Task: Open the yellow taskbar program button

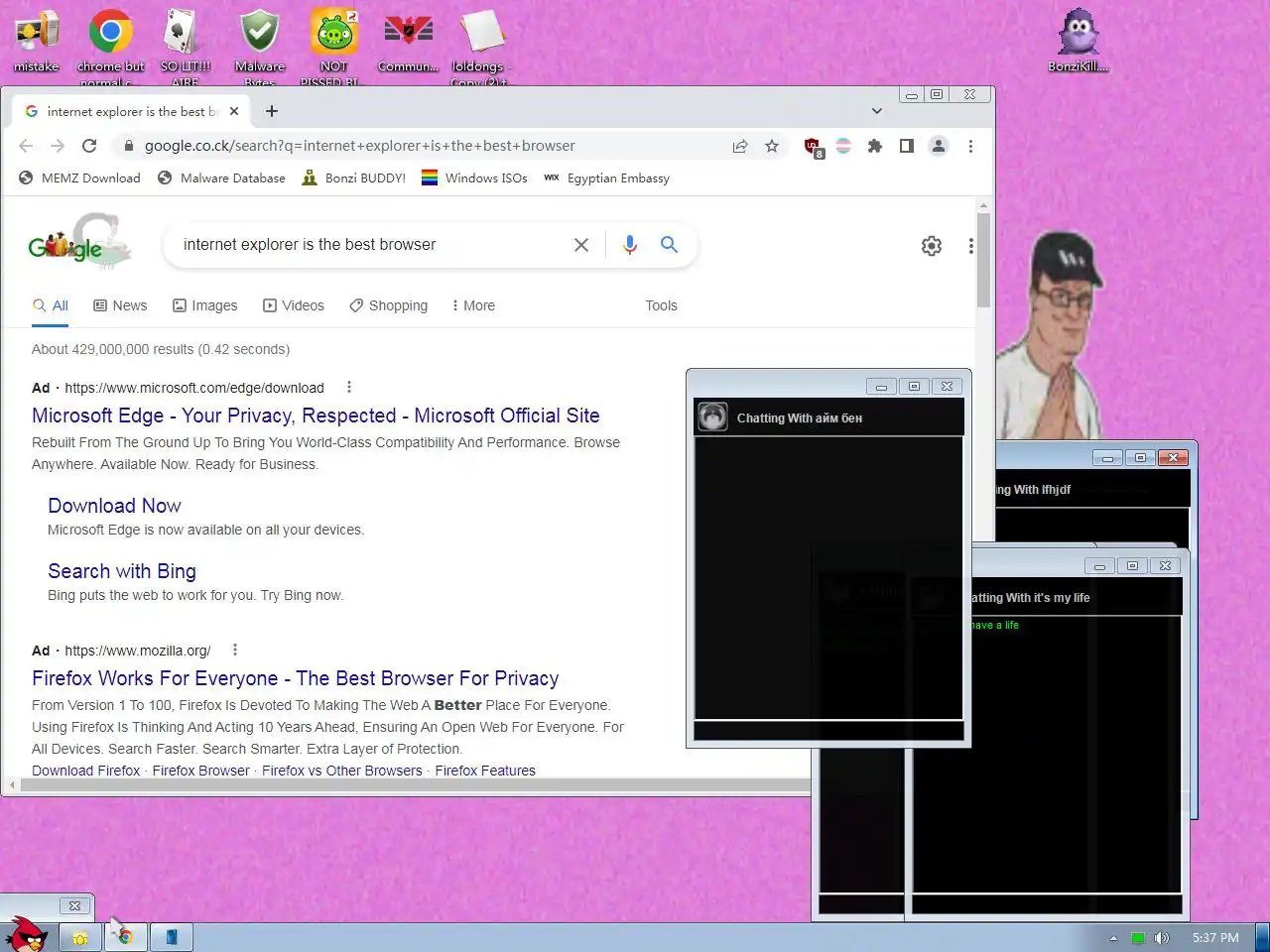Action: click(x=80, y=937)
